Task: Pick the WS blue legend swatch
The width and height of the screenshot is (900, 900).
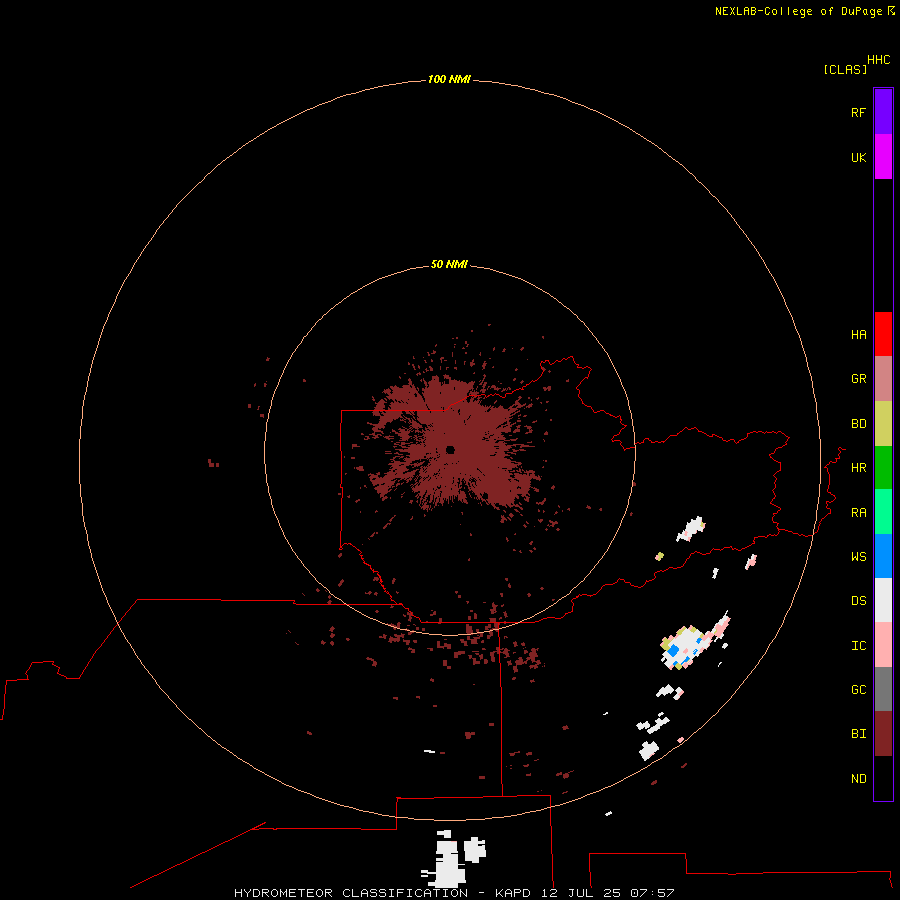Action: [883, 556]
